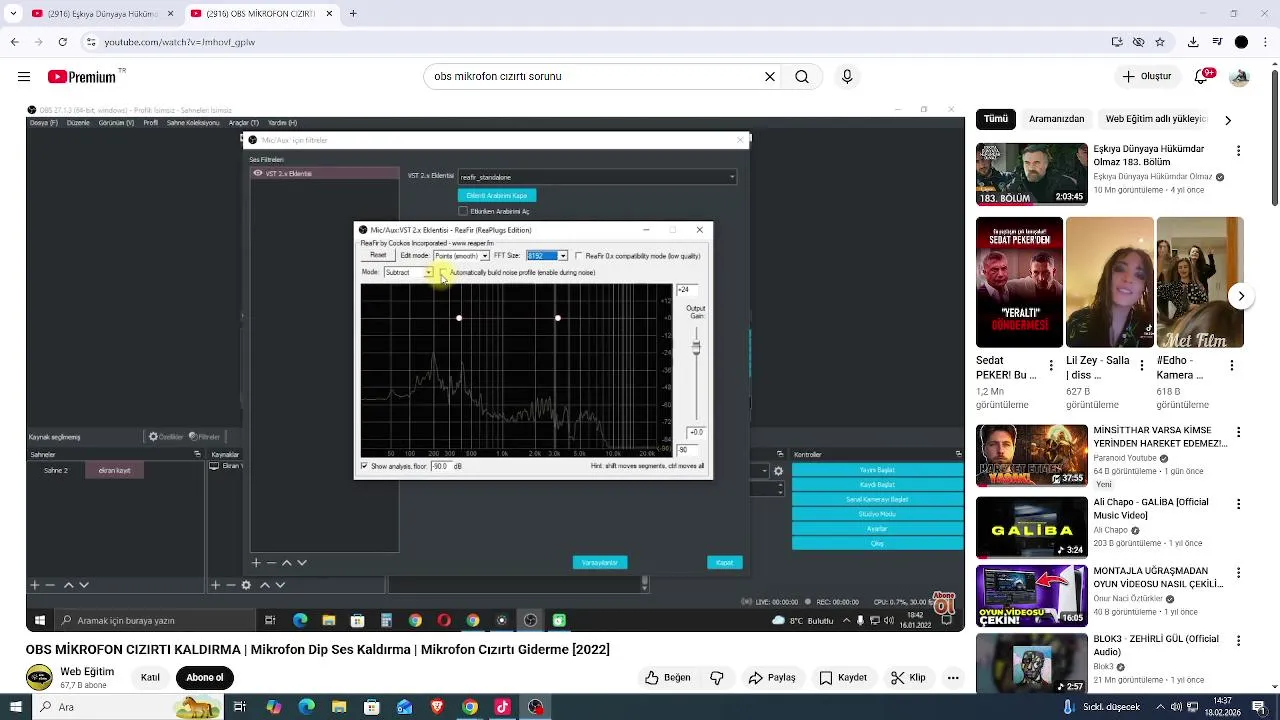Viewport: 1280px width, 720px height.
Task: Click Beğen like button
Action: pyautogui.click(x=668, y=677)
